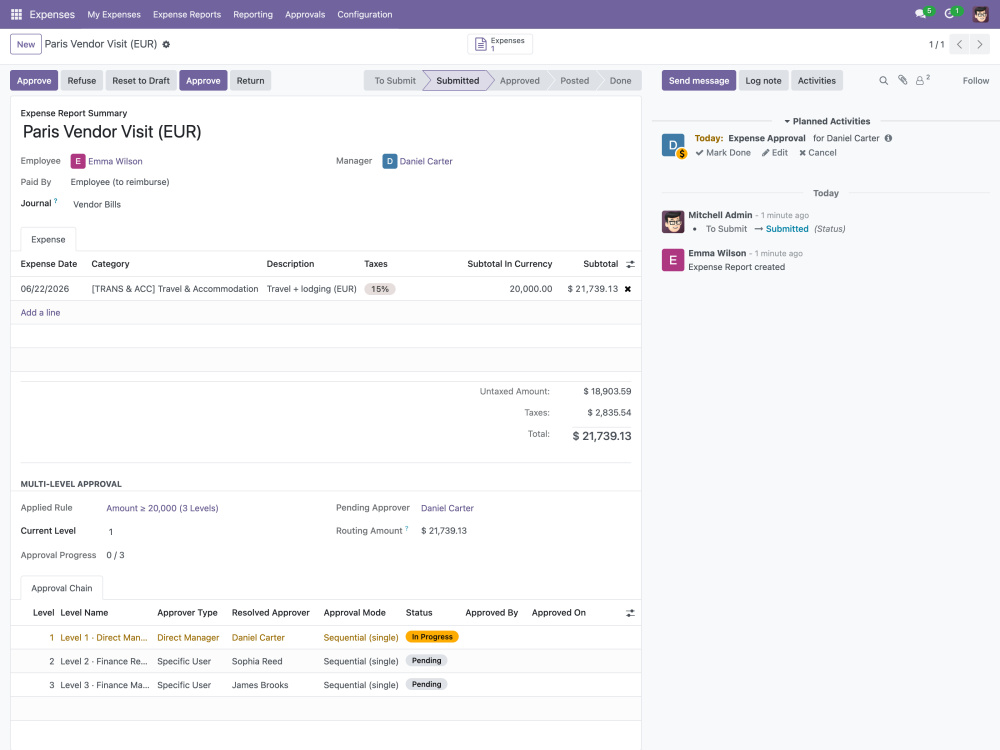Collapse the Planned Activities section
Screen dimensions: 1000x750
[827, 121]
